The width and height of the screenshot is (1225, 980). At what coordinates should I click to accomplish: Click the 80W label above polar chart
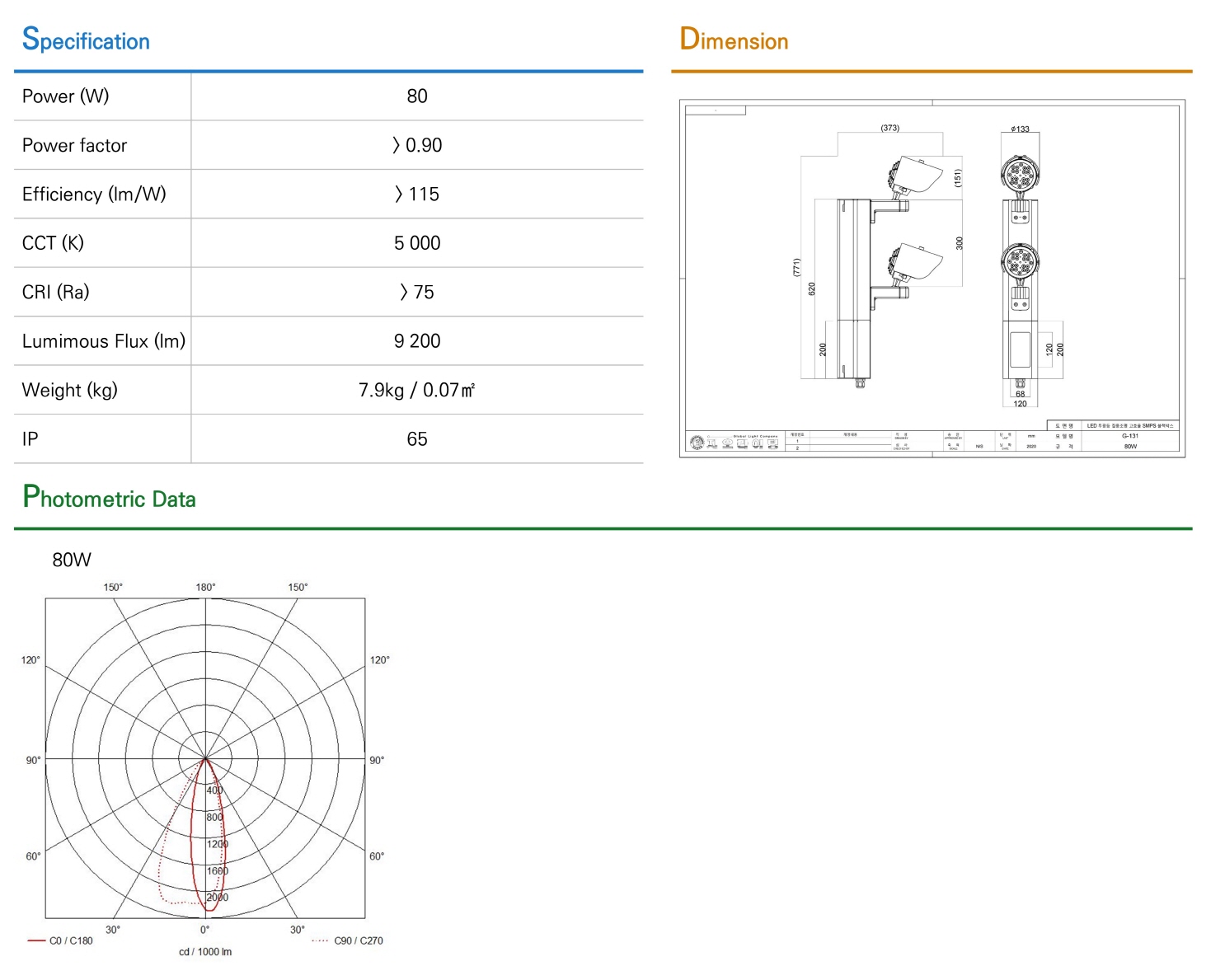pyautogui.click(x=72, y=560)
